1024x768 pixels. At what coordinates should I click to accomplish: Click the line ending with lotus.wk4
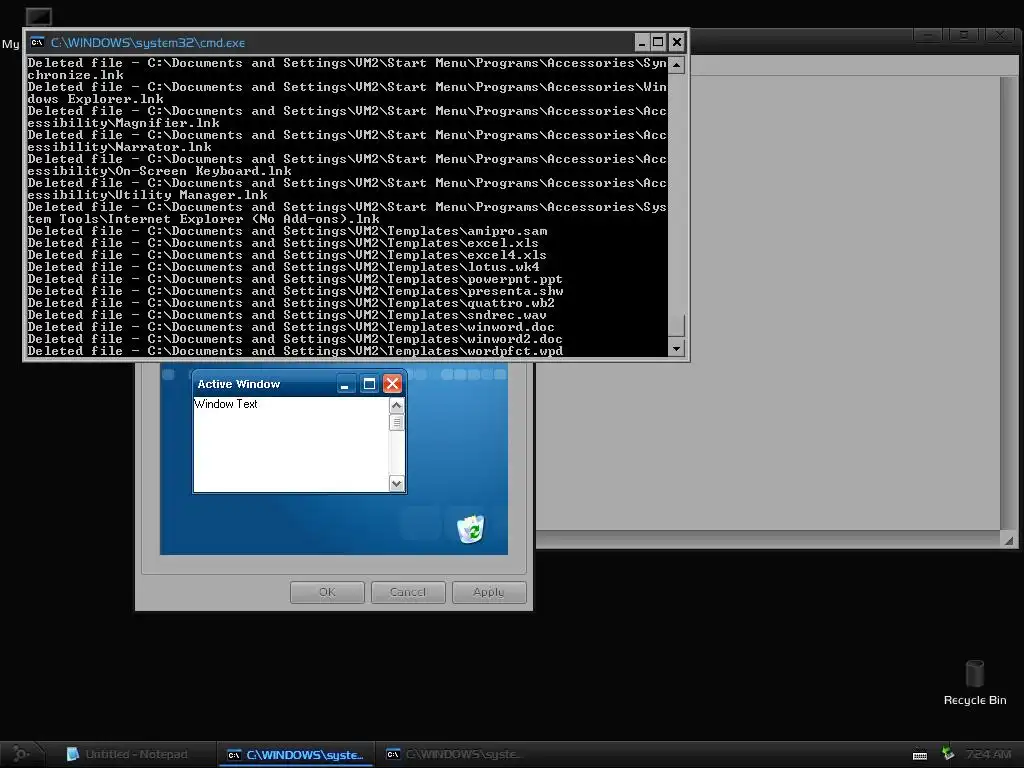click(283, 267)
